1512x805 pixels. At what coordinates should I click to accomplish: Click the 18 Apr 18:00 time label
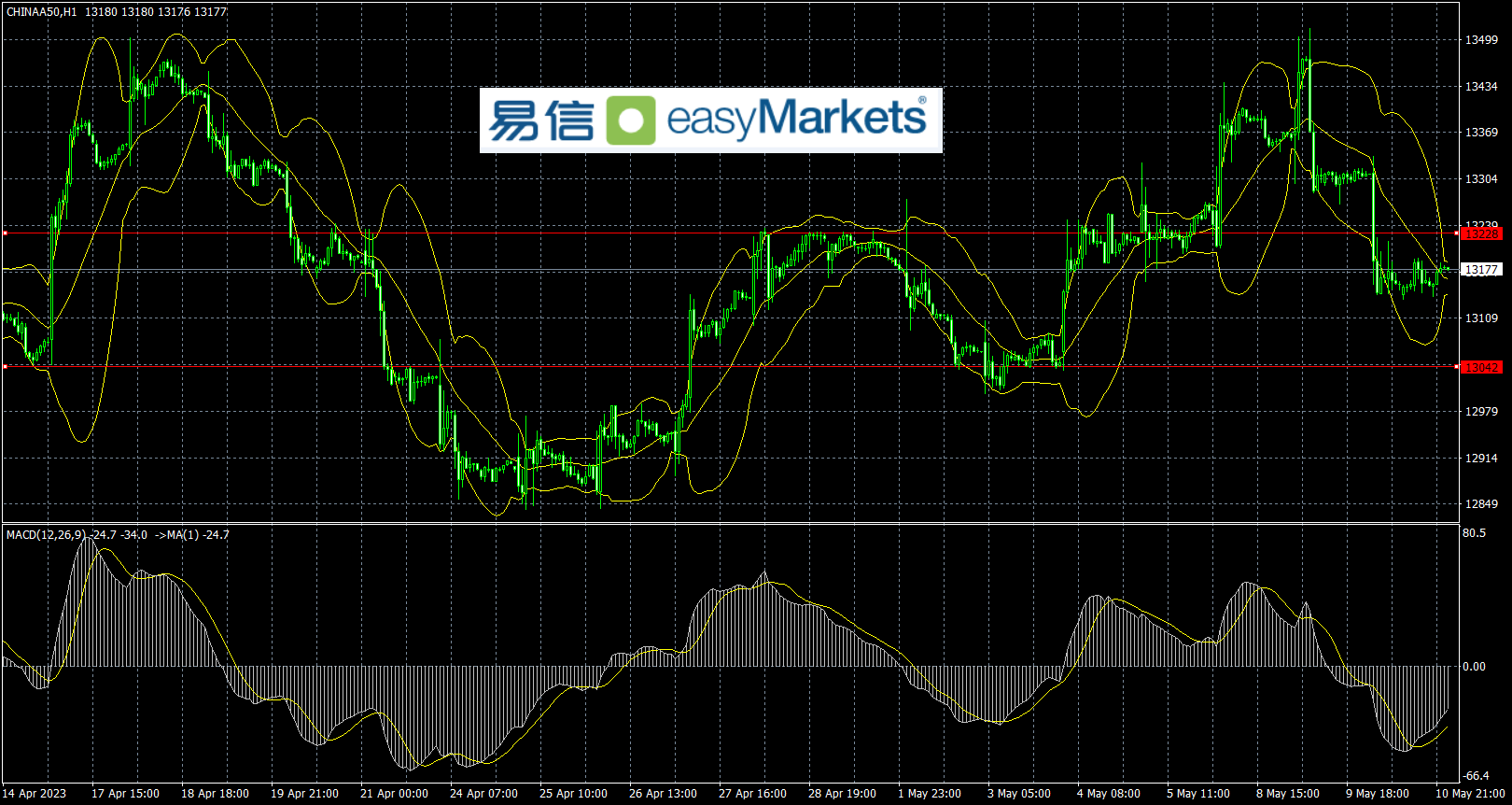(x=215, y=794)
